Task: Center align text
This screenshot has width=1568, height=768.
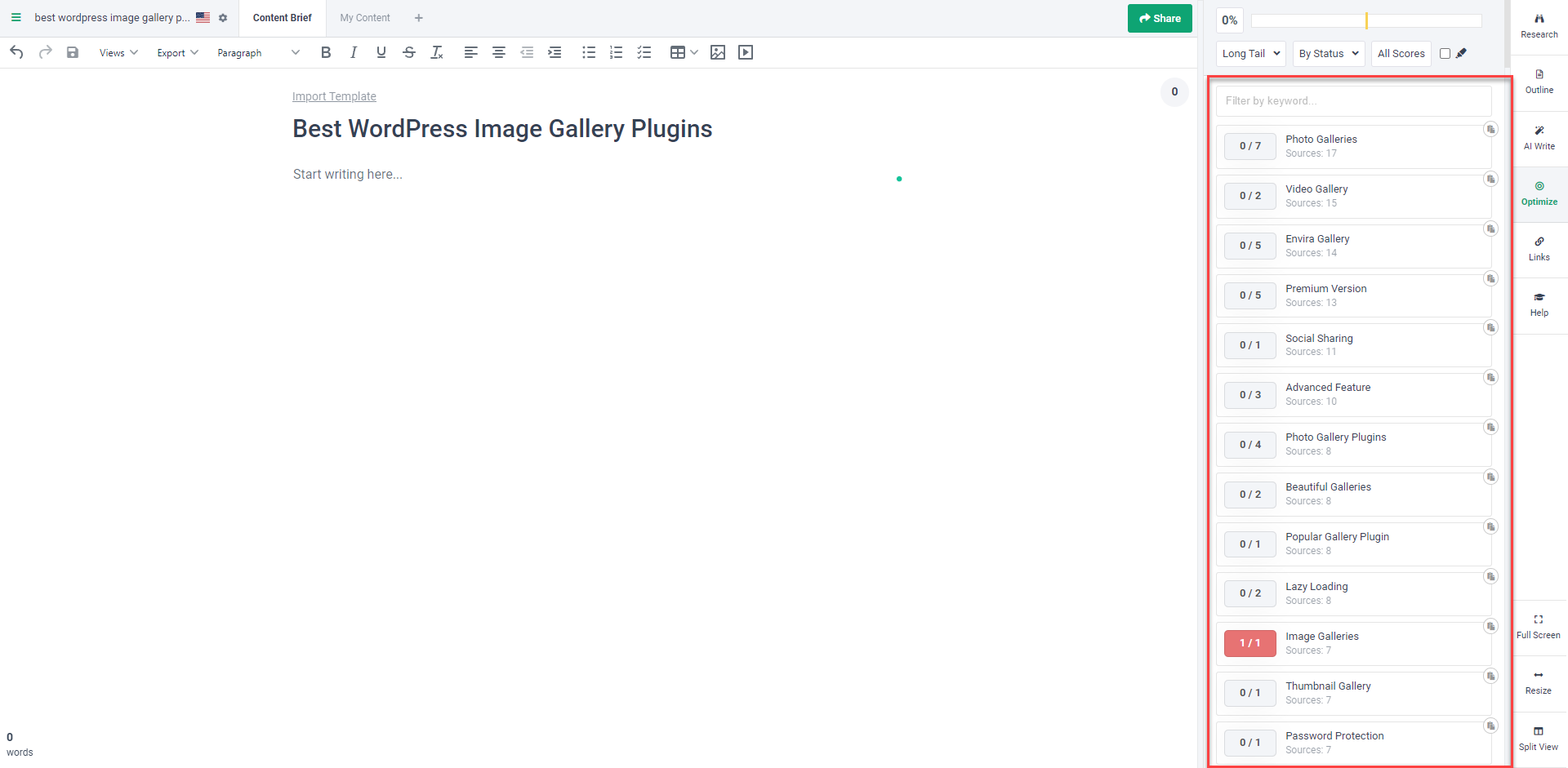Action: click(x=499, y=52)
